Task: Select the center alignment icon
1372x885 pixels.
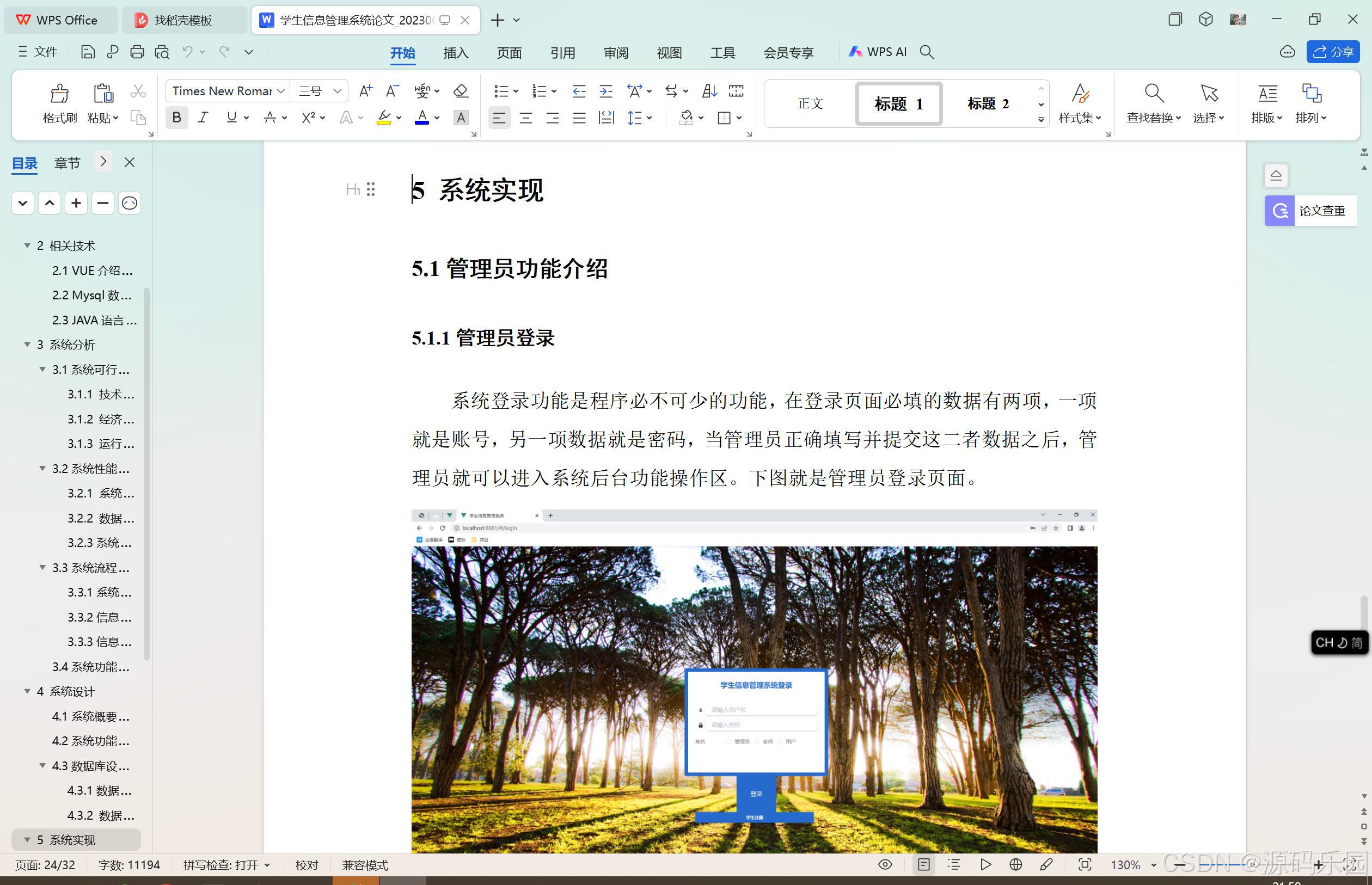Action: coord(525,118)
